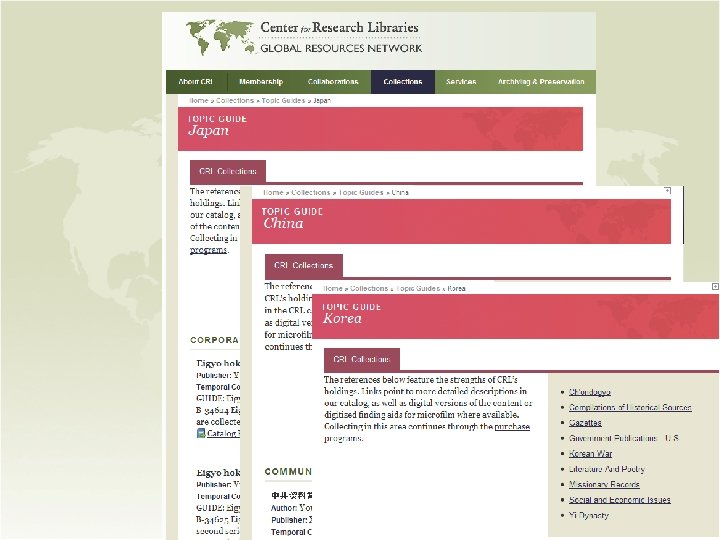The image size is (720, 540).
Task: Open the About CRL menu
Action: [x=196, y=82]
